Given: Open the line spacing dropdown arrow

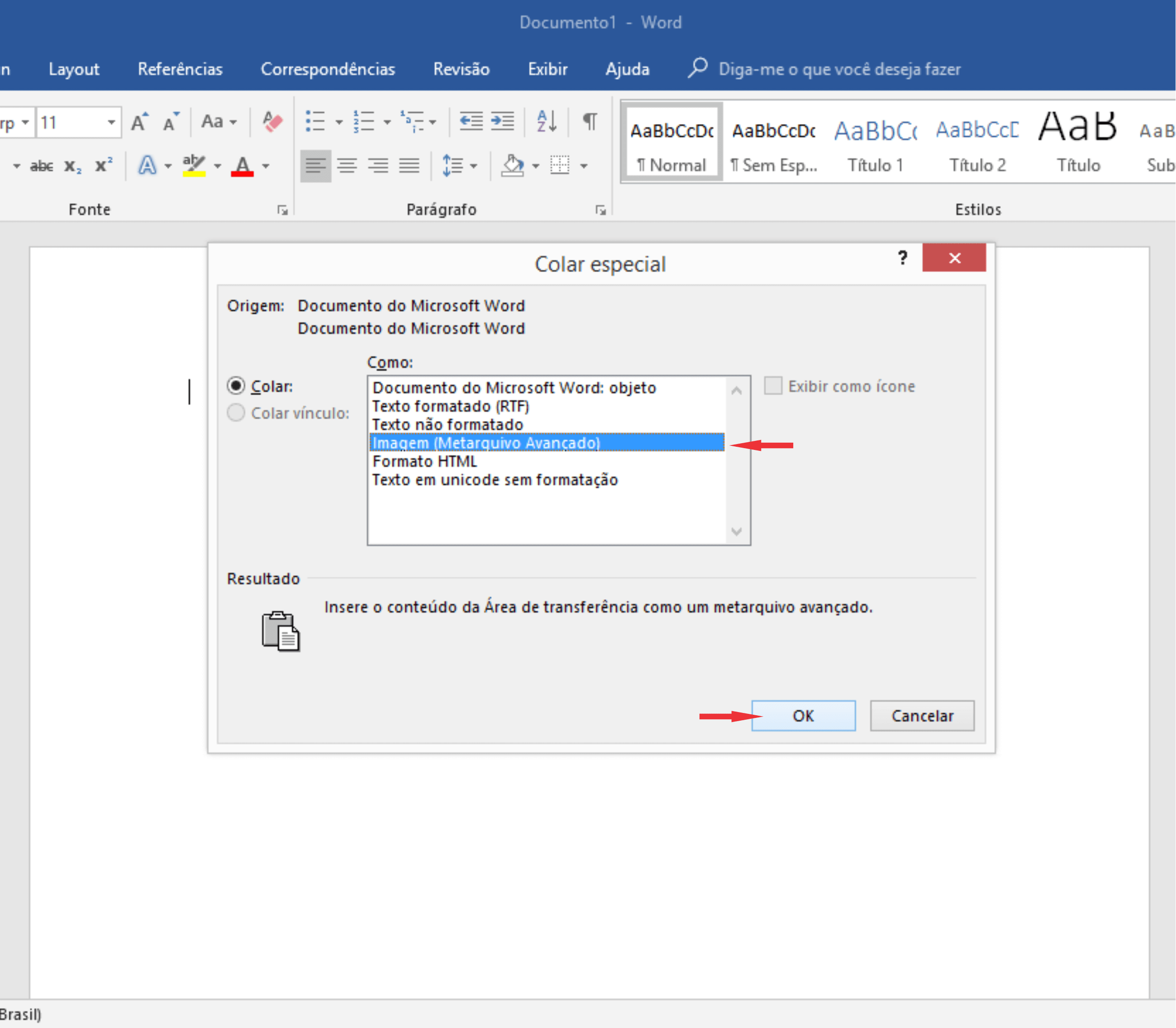Looking at the screenshot, I should pyautogui.click(x=474, y=167).
